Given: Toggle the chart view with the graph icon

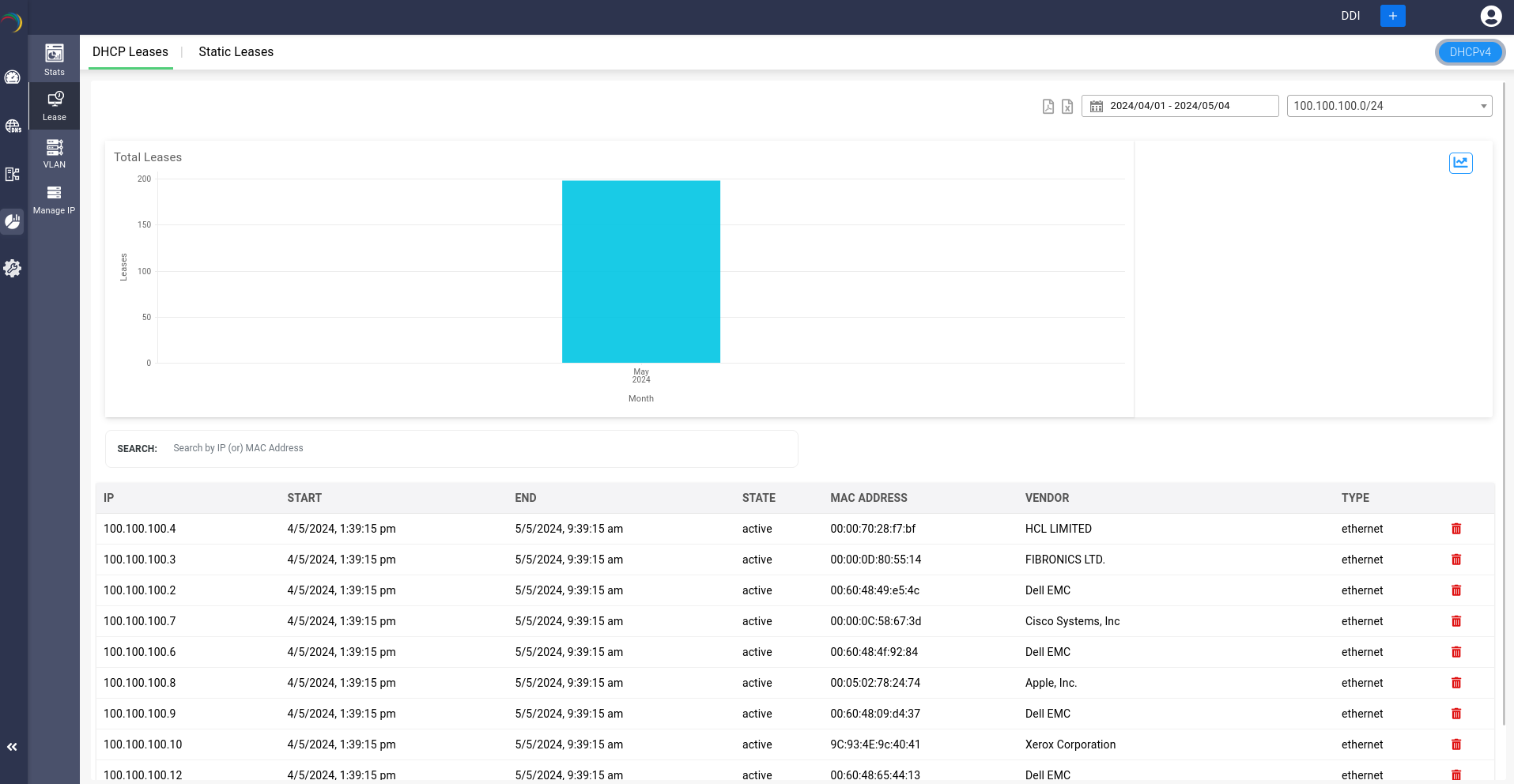Looking at the screenshot, I should (x=1461, y=163).
